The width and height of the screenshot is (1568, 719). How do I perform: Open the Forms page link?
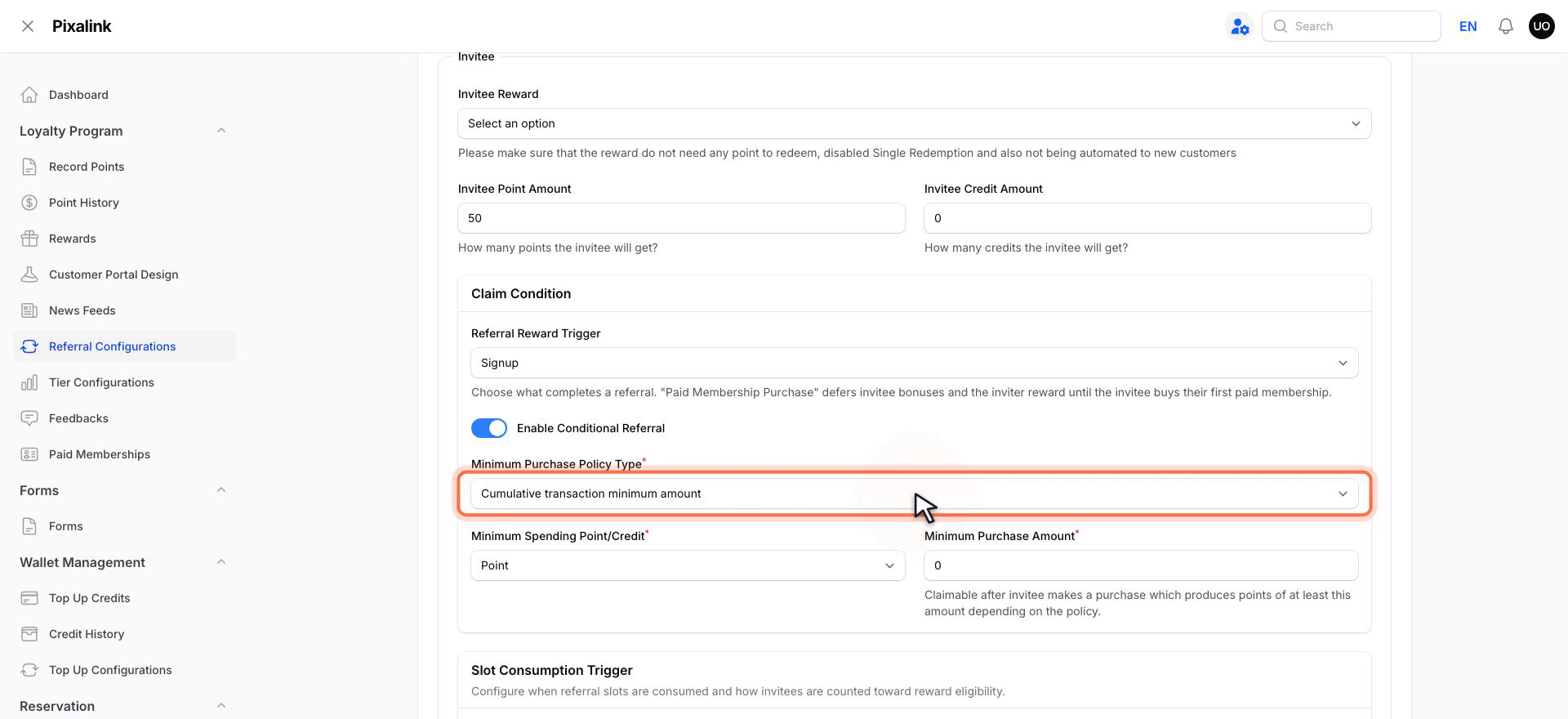124,526
